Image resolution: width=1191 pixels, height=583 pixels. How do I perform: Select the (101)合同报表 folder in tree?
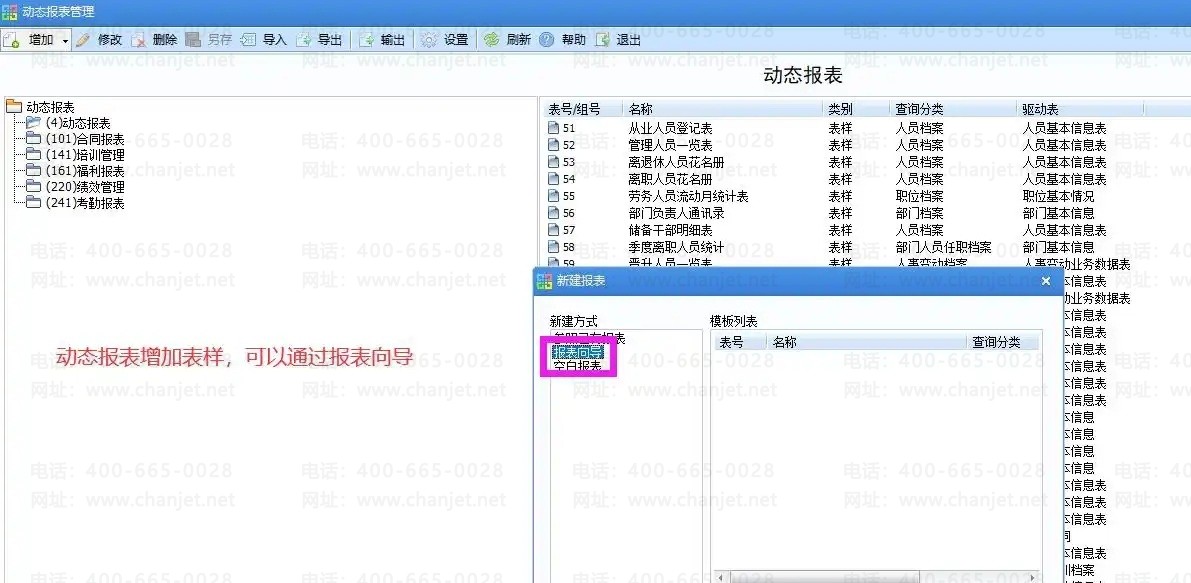coord(84,139)
